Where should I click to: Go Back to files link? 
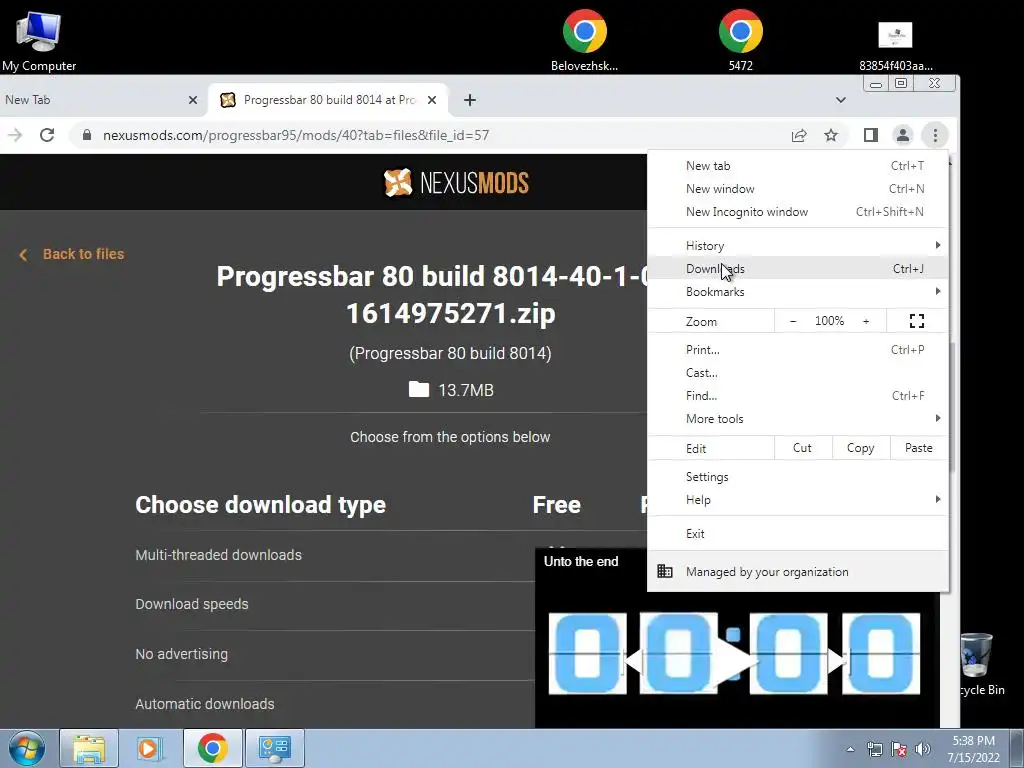coord(72,254)
